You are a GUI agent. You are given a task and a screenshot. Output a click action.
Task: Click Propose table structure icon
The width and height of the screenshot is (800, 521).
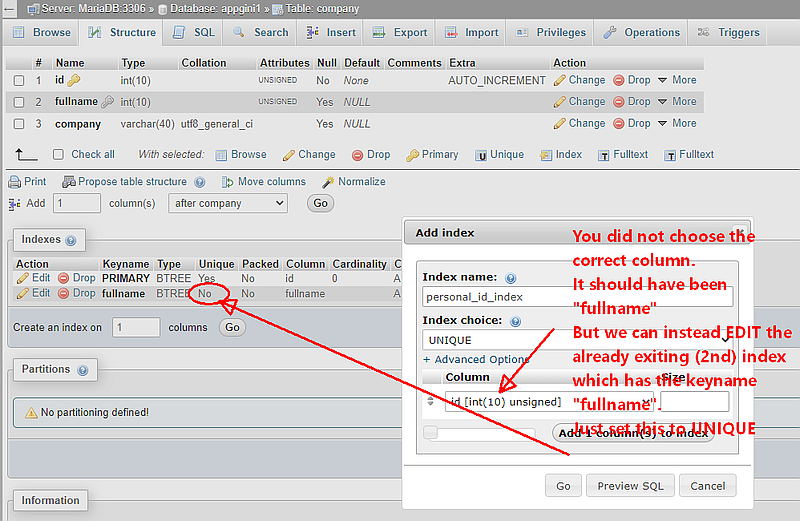coord(68,182)
